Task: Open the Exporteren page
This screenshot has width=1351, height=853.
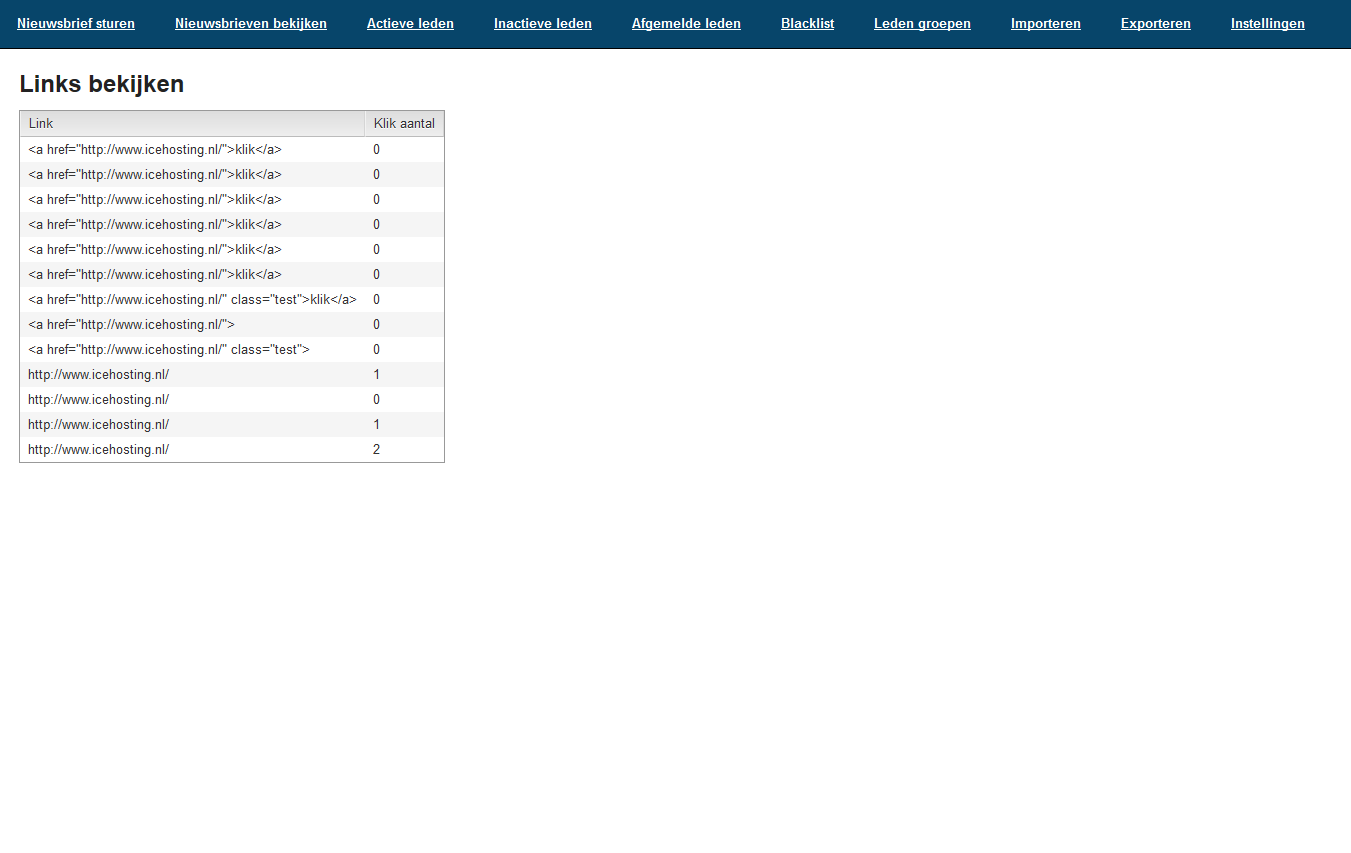Action: click(x=1155, y=23)
